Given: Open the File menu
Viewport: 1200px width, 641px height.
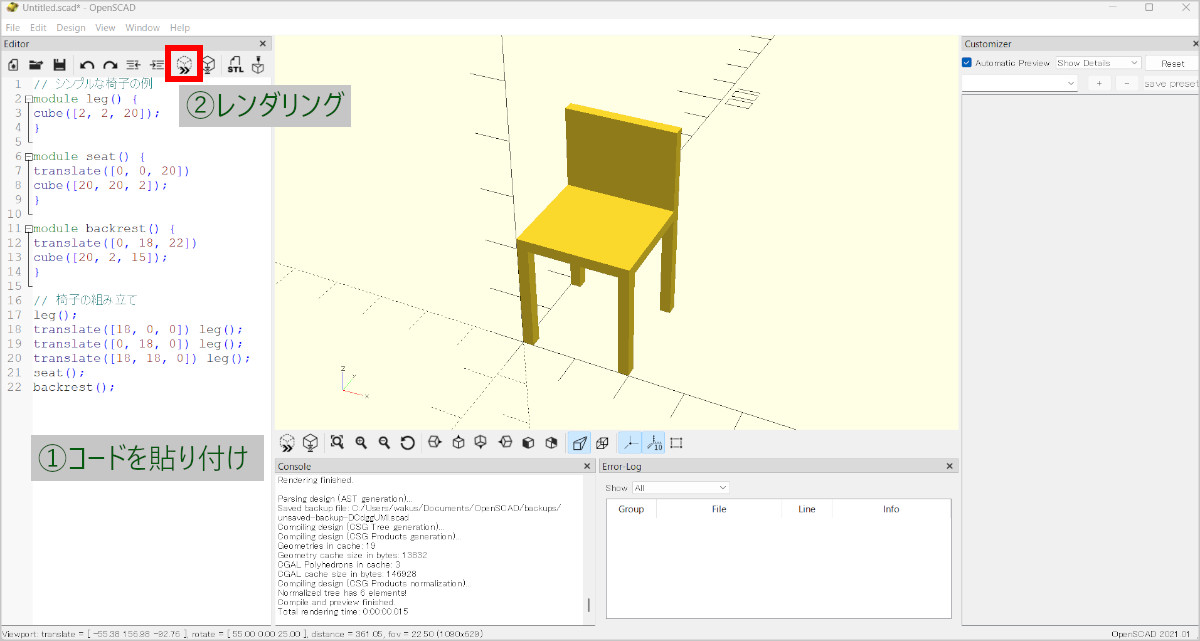Looking at the screenshot, I should tap(13, 28).
